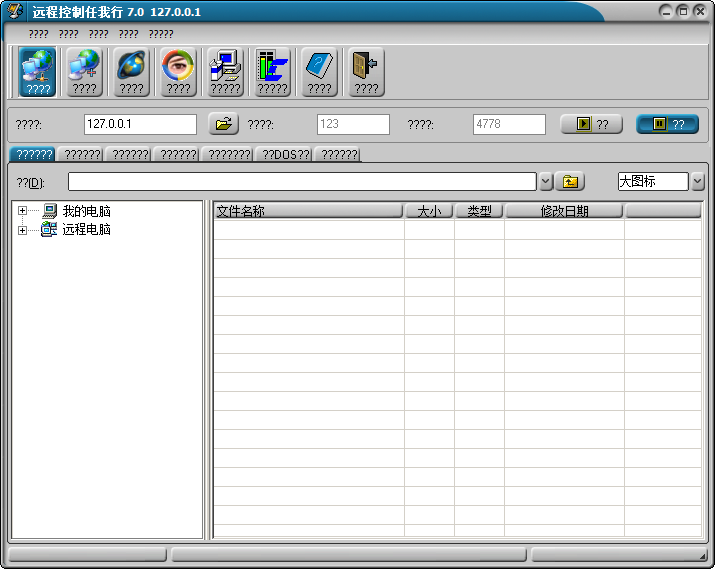Switch to the ??DOS?? tab
Viewport: 715px width, 569px height.
pos(285,155)
